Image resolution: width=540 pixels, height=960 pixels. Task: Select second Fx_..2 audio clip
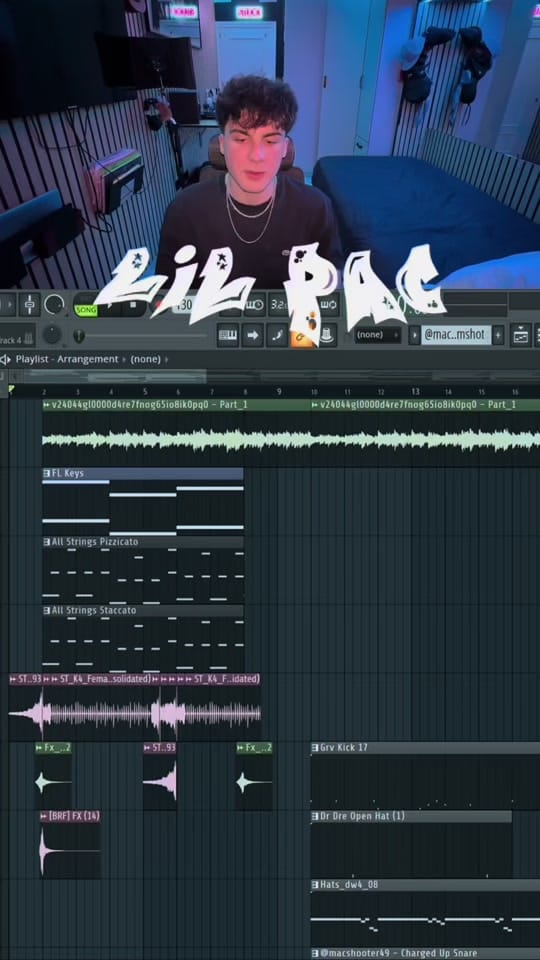pos(254,776)
